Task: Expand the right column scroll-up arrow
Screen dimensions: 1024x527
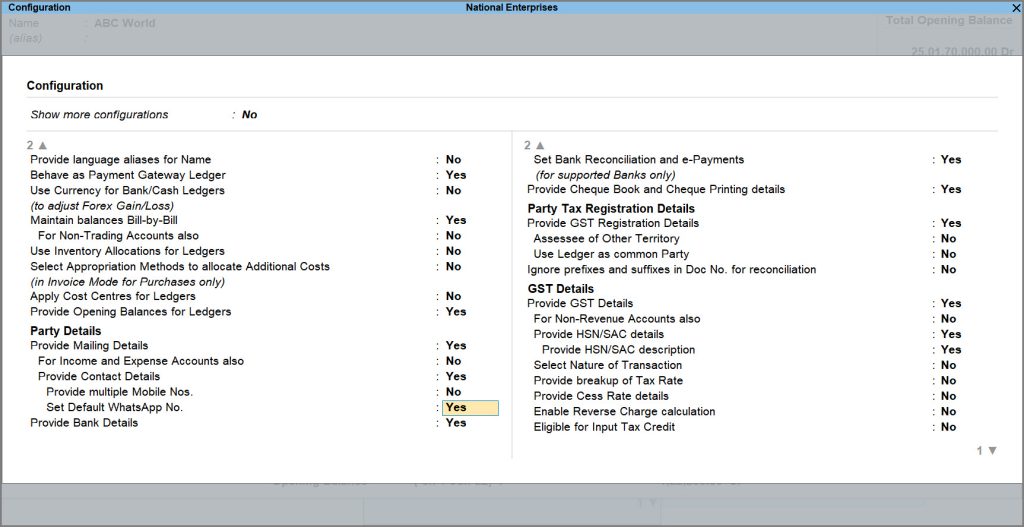Action: [539, 146]
